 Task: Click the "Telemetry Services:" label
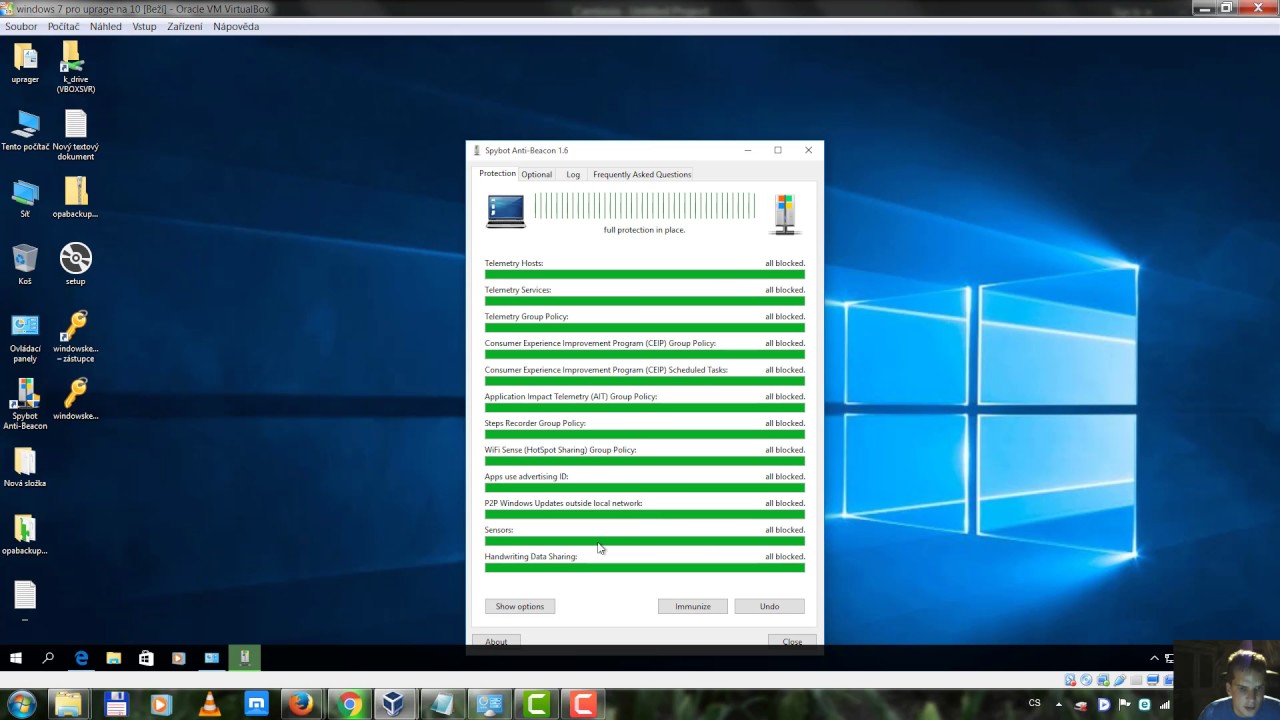click(x=518, y=290)
